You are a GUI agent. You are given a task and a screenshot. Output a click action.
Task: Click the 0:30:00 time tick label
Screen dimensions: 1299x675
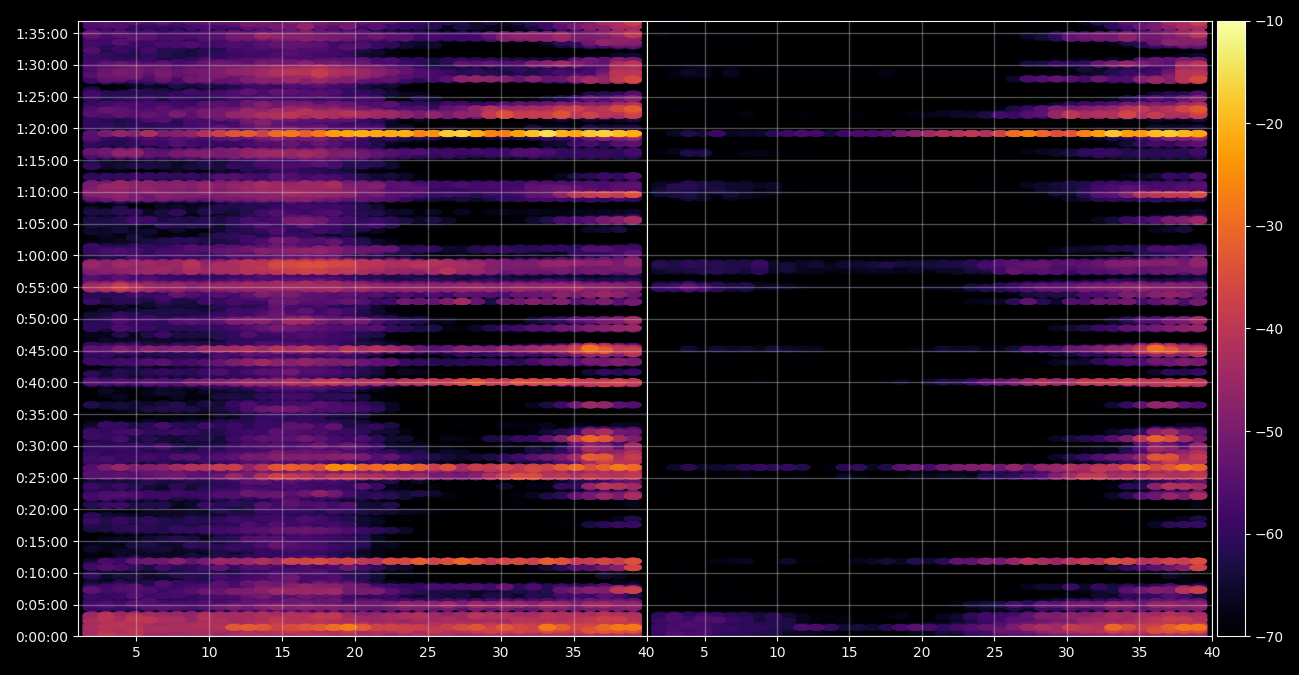42,446
